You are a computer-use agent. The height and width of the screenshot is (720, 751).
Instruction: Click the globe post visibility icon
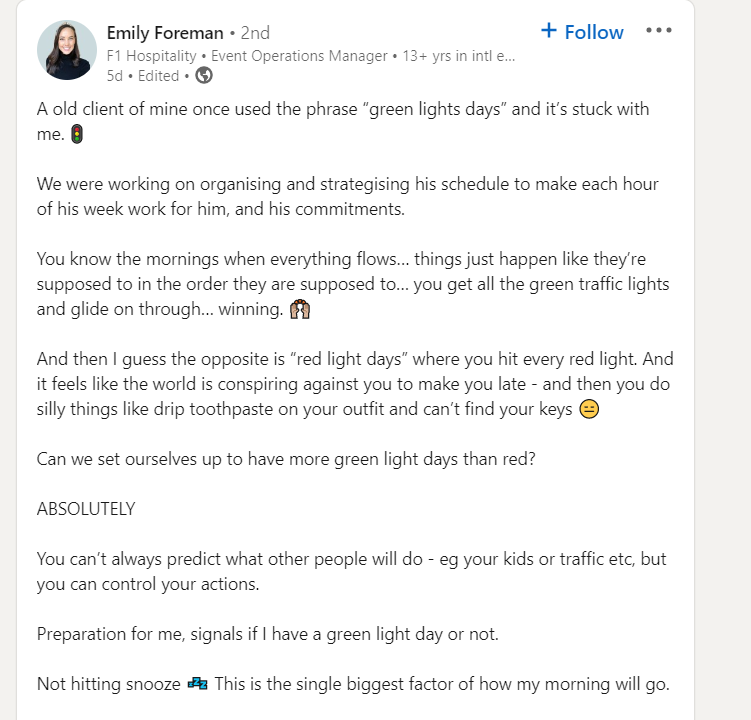click(x=204, y=75)
